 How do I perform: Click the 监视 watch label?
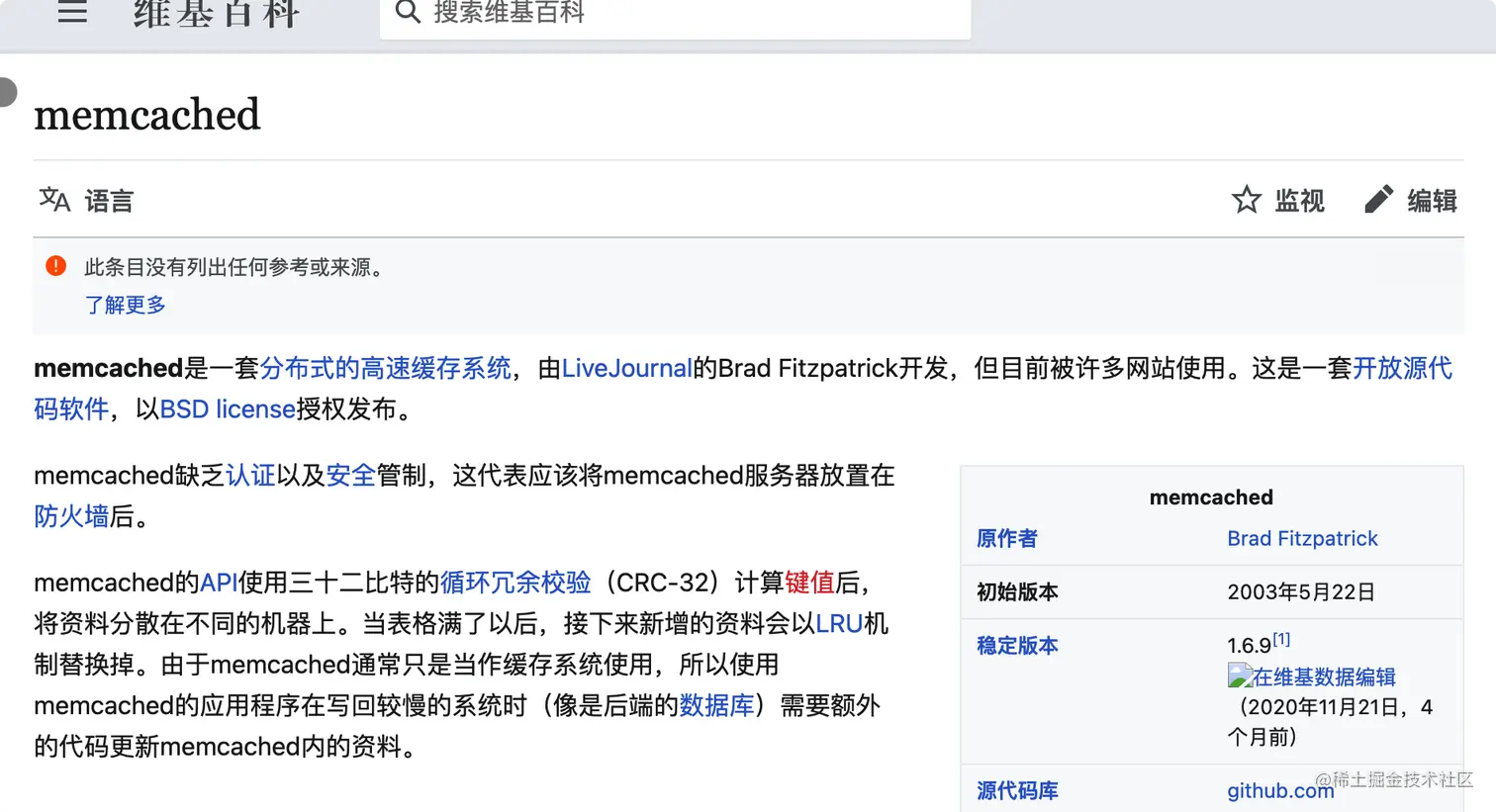(1299, 201)
